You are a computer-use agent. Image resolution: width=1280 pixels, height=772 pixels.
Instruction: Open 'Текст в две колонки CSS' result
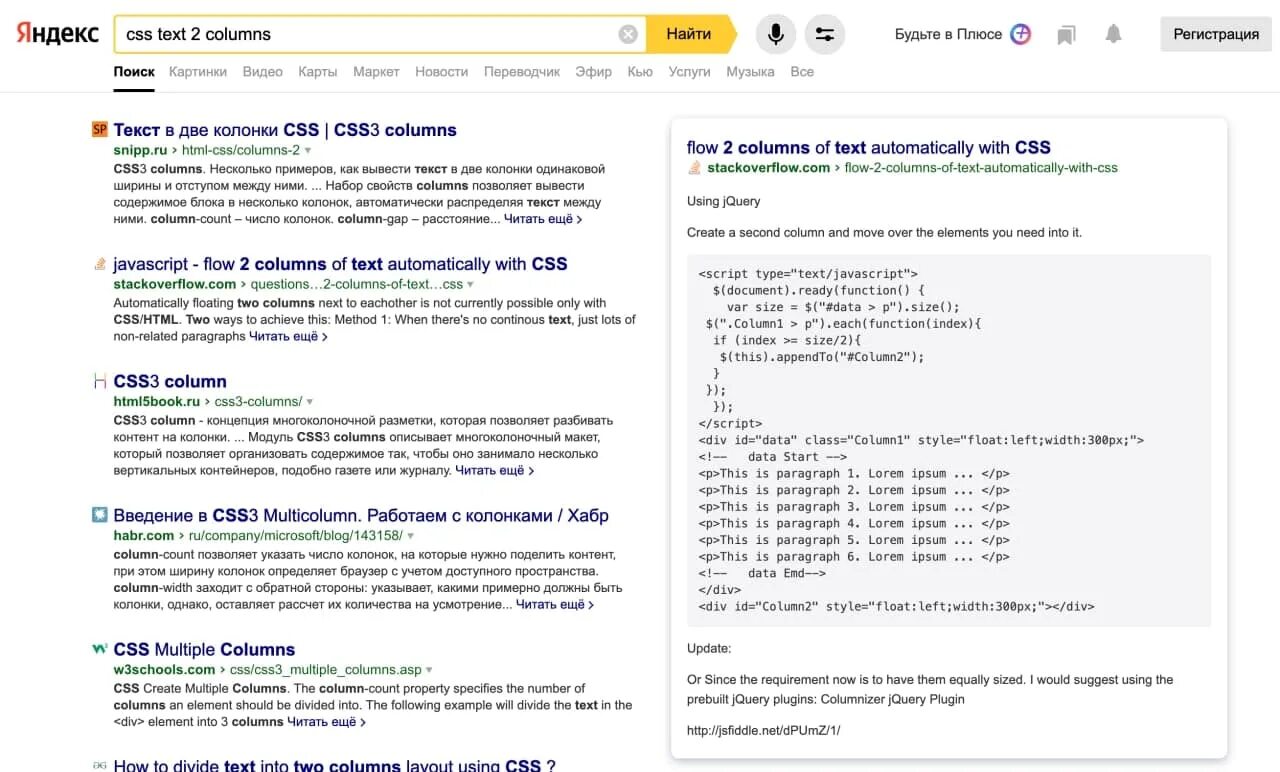[285, 130]
